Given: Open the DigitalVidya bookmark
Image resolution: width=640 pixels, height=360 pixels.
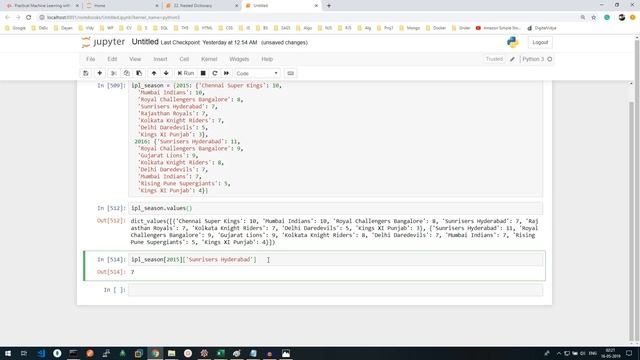Looking at the screenshot, I should (x=542, y=28).
